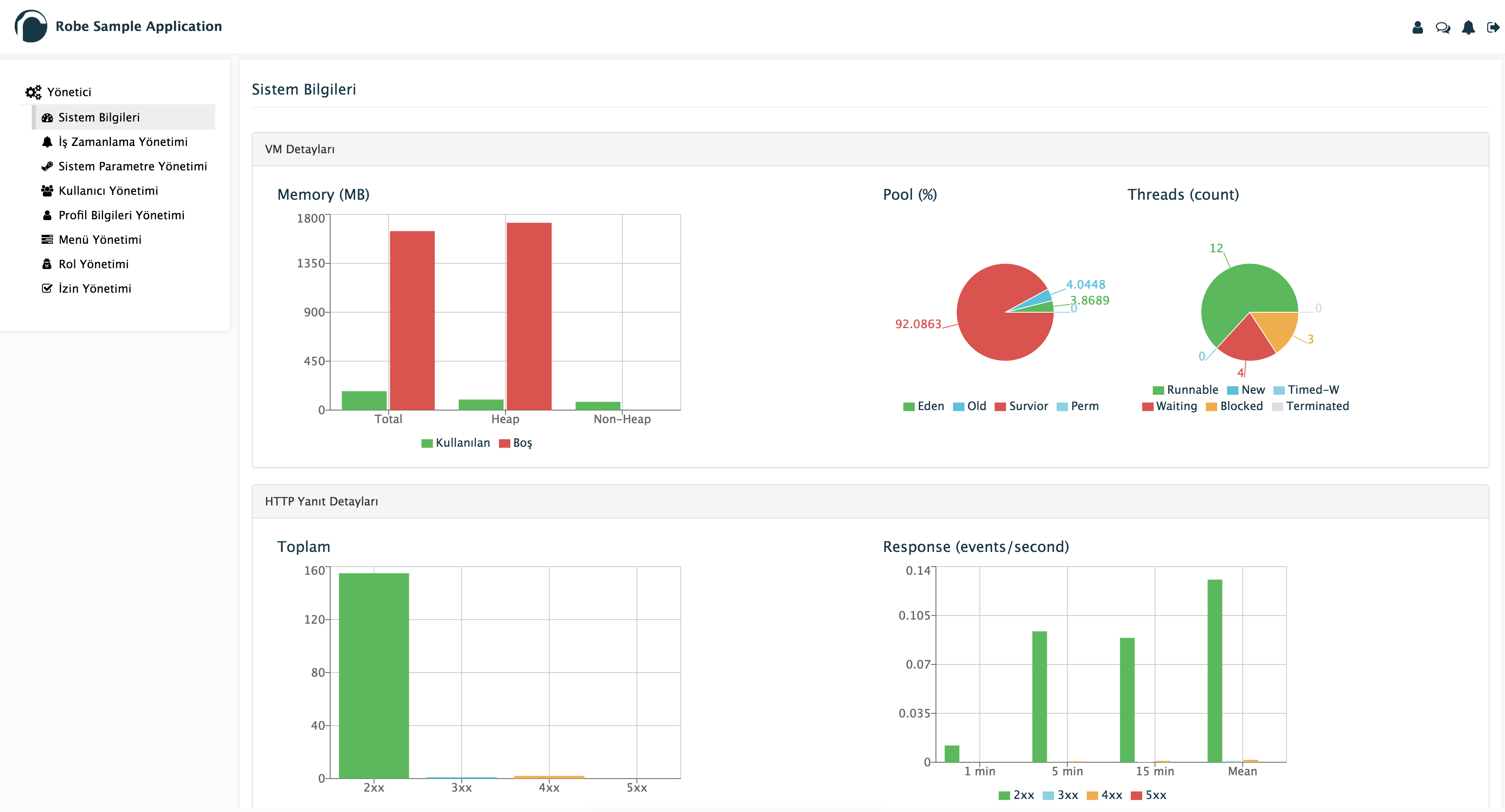Toggle Boş series in Memory legend
Screen dimensions: 1505x812
(x=515, y=443)
